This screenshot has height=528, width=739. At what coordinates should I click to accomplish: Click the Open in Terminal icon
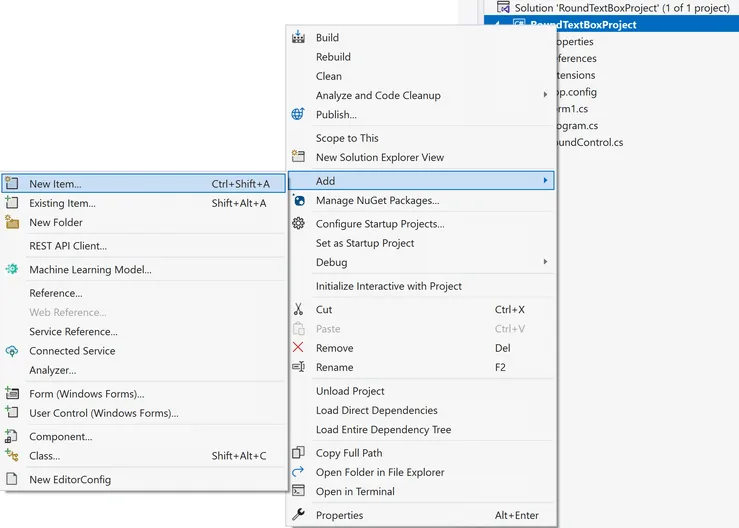(298, 491)
